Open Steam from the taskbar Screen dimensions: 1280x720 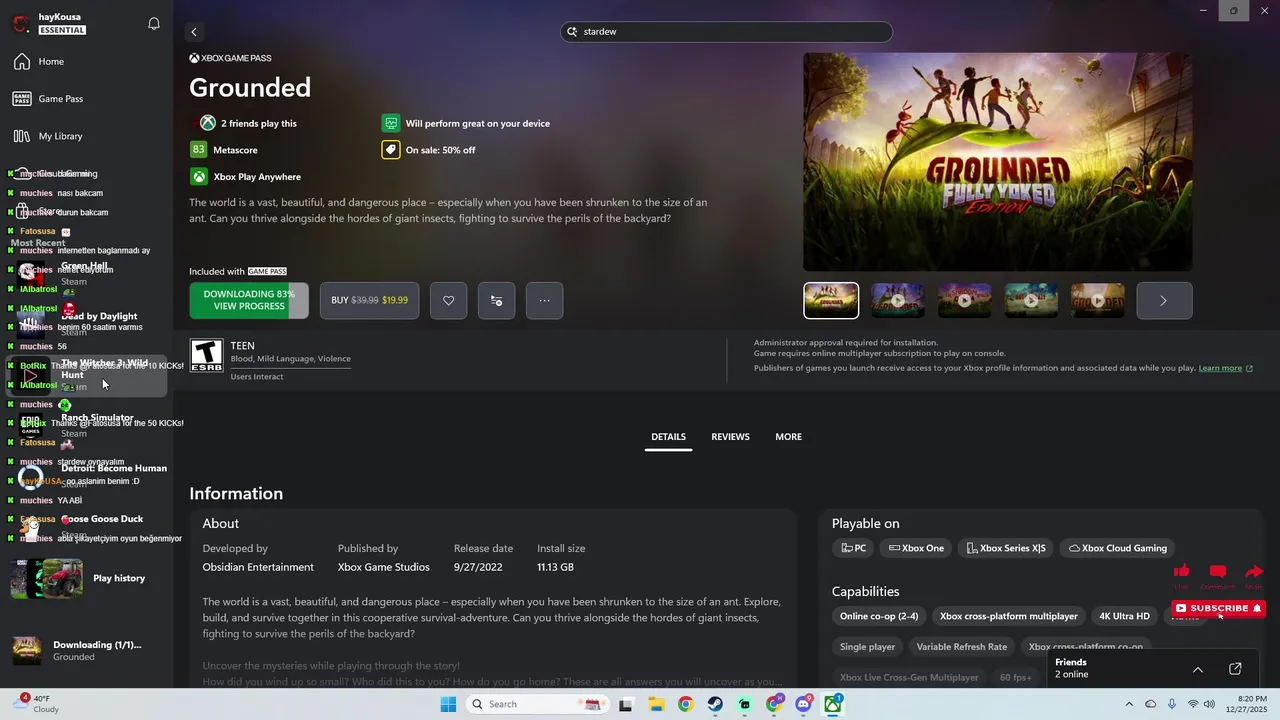click(x=715, y=704)
